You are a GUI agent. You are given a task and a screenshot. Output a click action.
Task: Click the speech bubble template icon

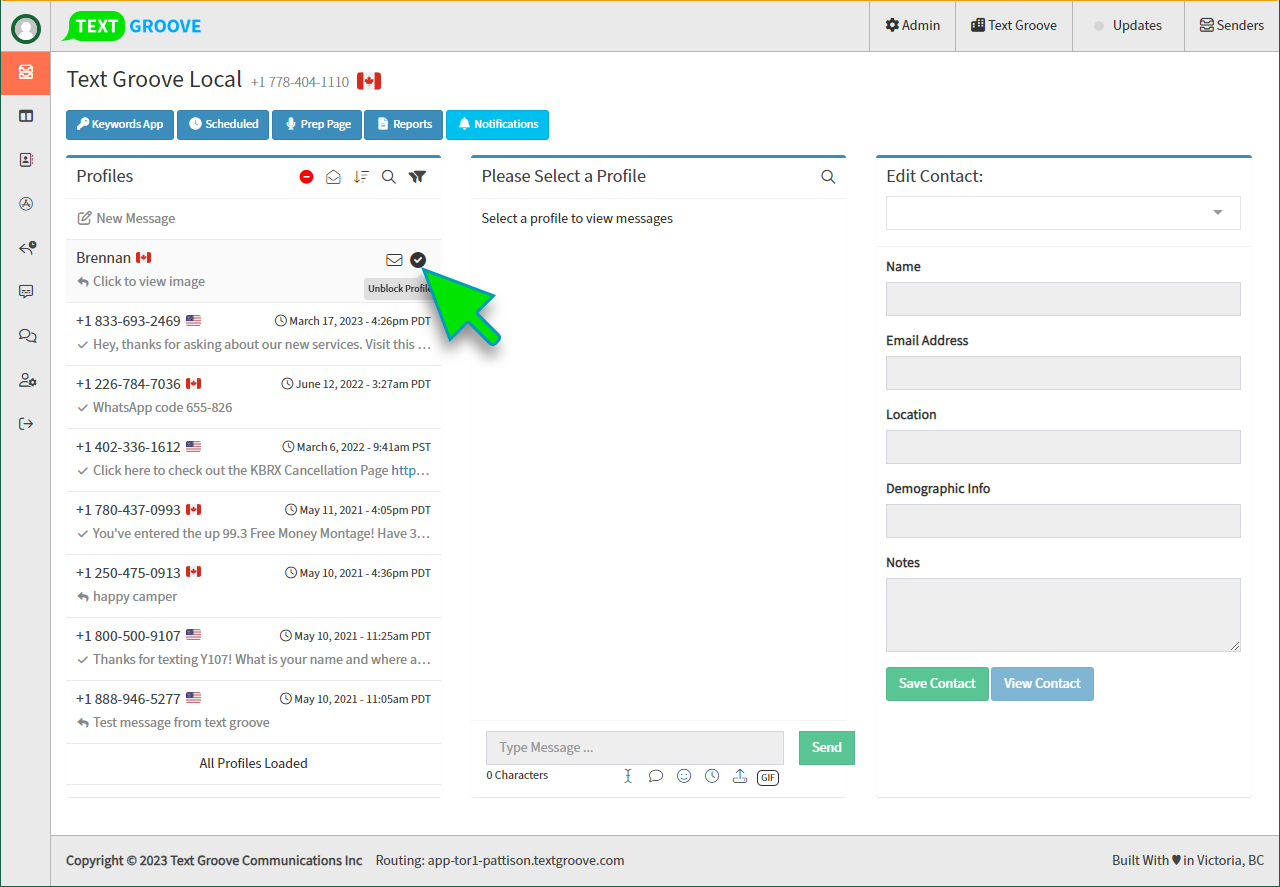coord(656,776)
